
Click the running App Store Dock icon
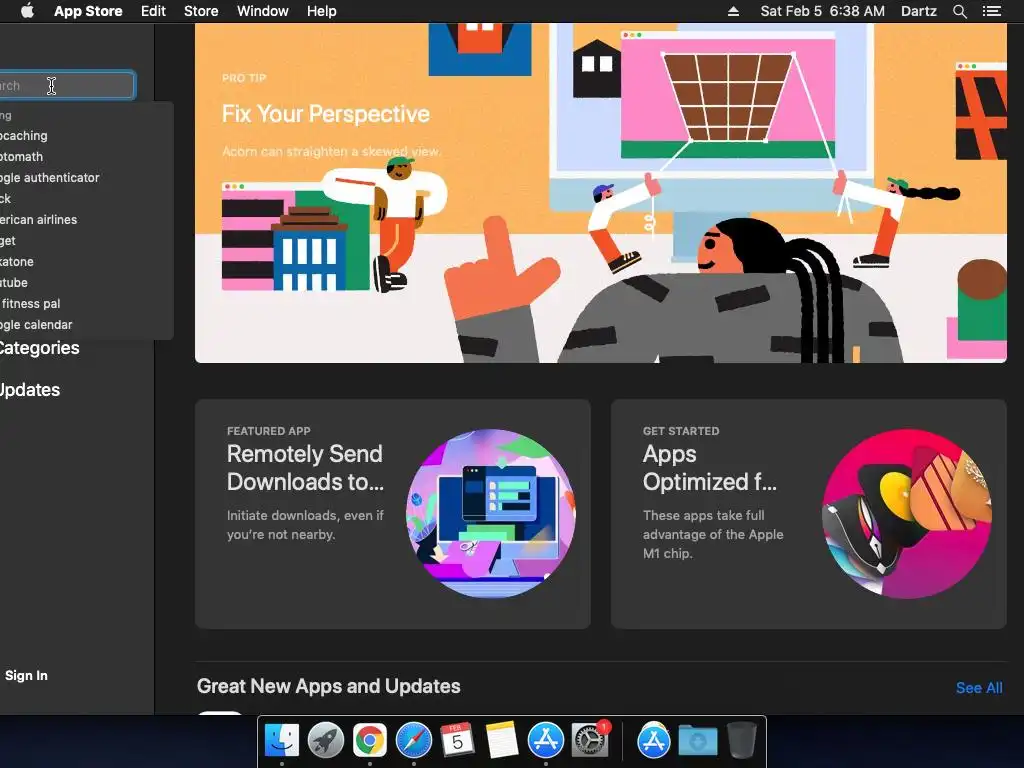click(x=546, y=741)
